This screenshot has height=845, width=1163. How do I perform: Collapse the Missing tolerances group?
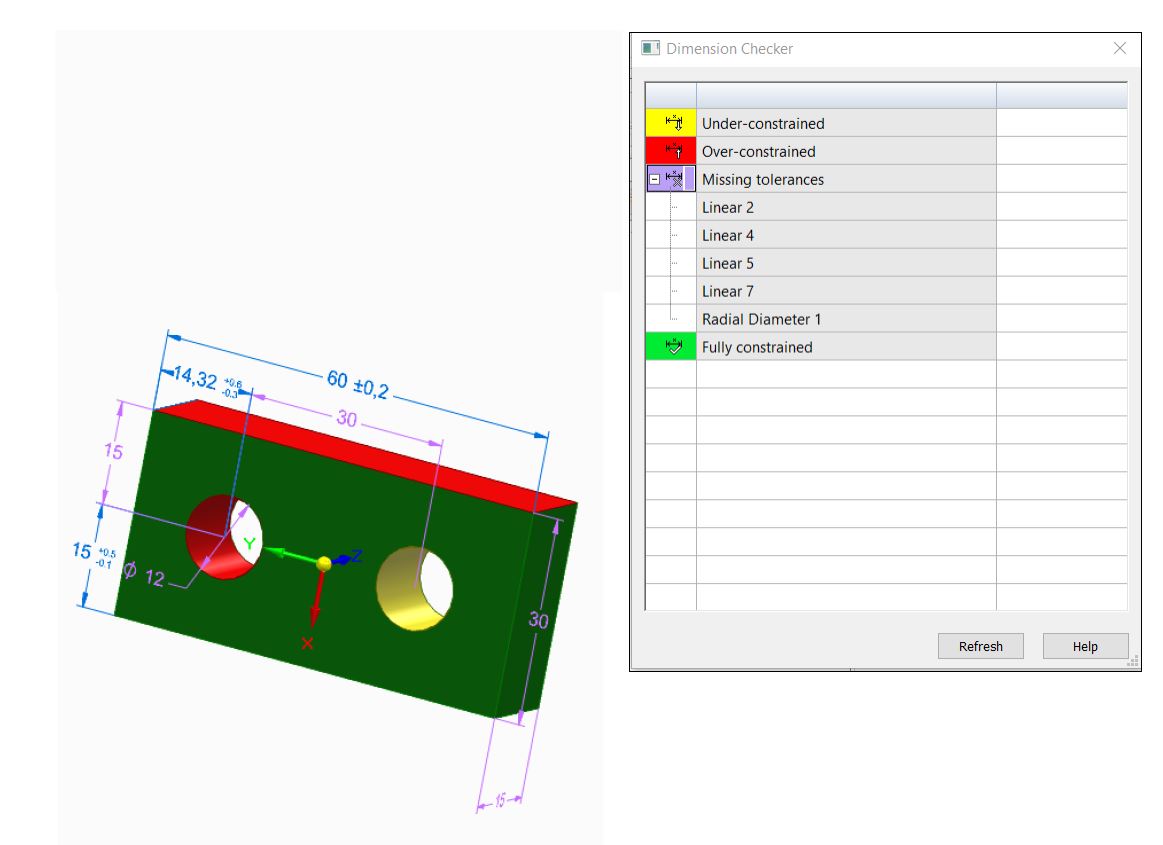(655, 178)
